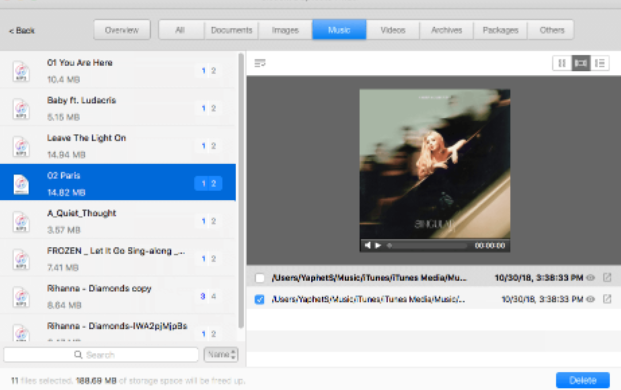Select the 01 You Are Here file
Image resolution: width=621 pixels, height=390 pixels.
point(118,70)
